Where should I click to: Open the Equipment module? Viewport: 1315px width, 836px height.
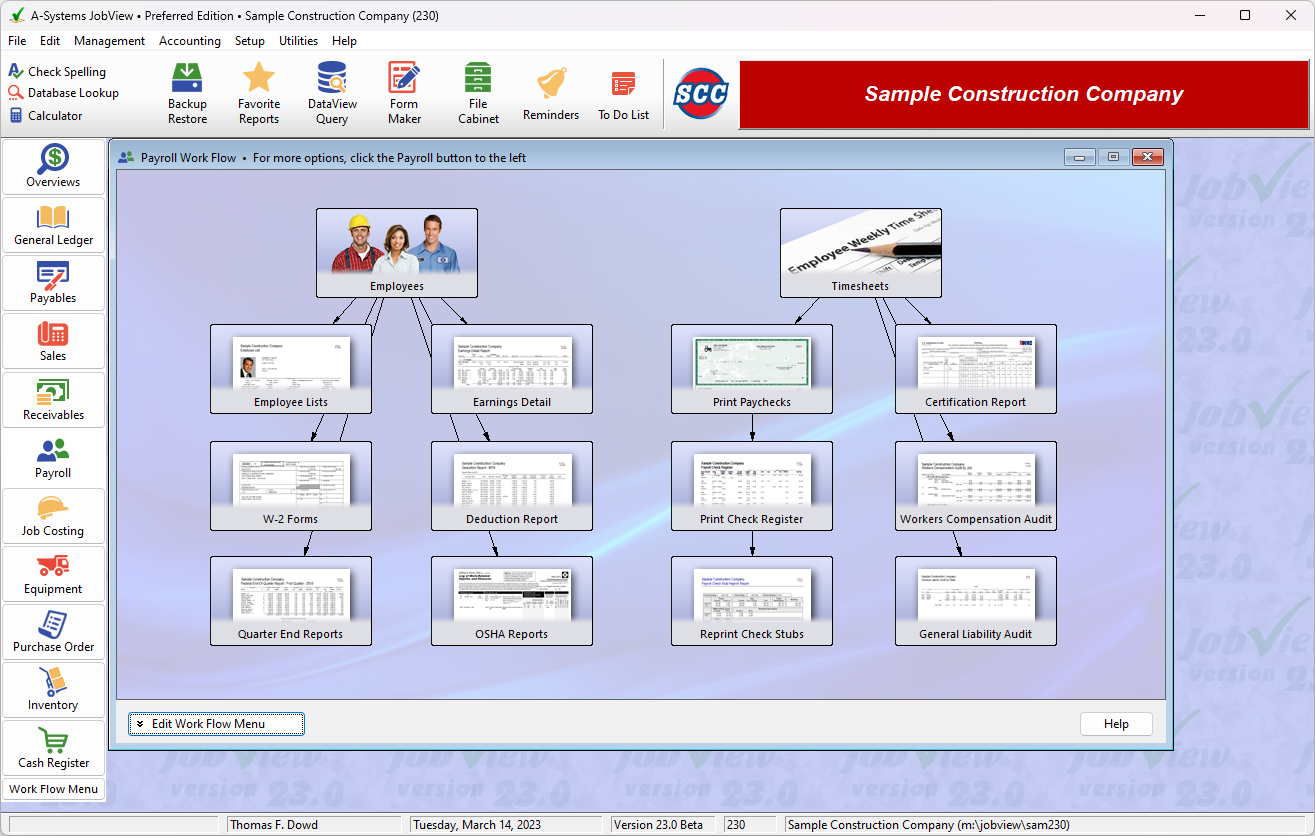coord(52,574)
